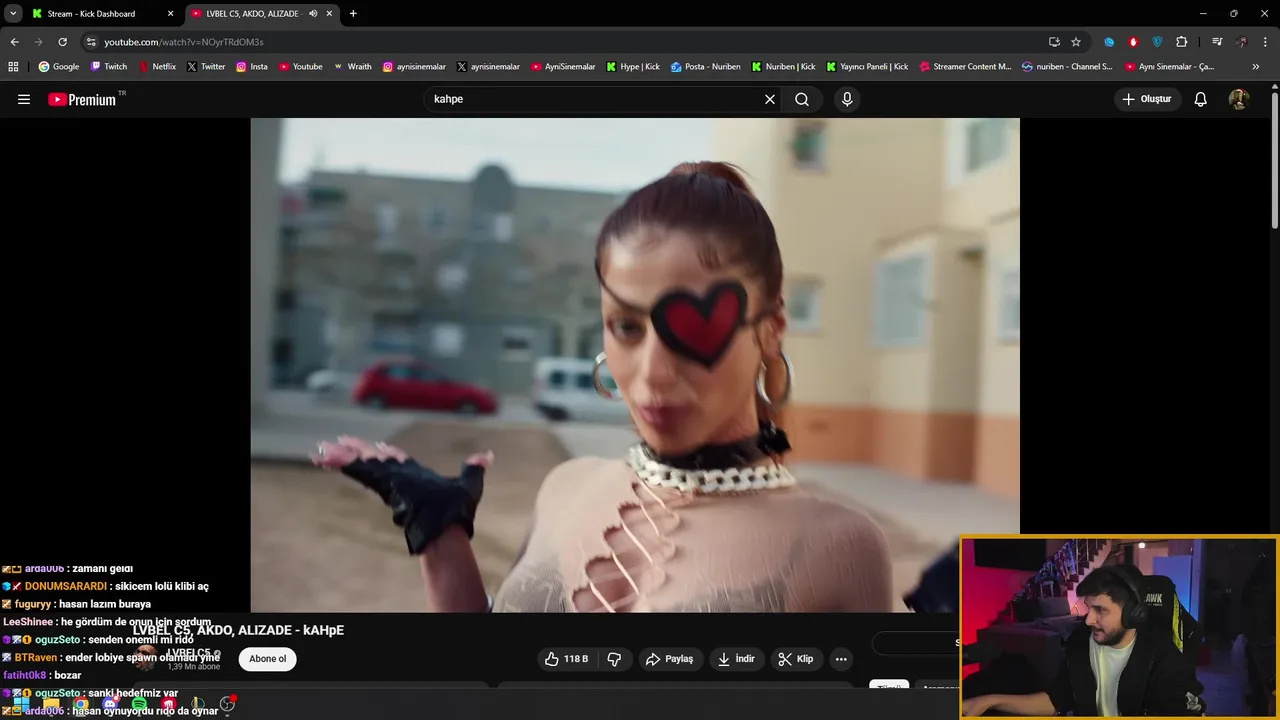
Task: Click the Oluştur create button
Action: coord(1147,99)
